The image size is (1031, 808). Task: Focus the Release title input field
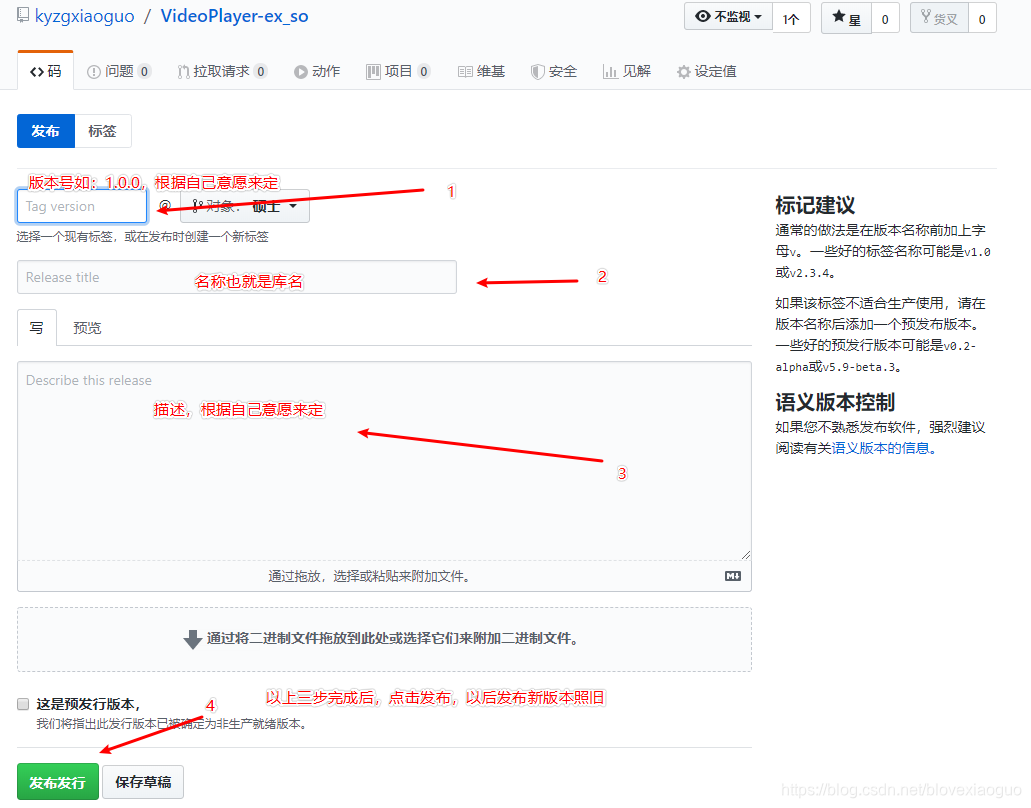237,277
